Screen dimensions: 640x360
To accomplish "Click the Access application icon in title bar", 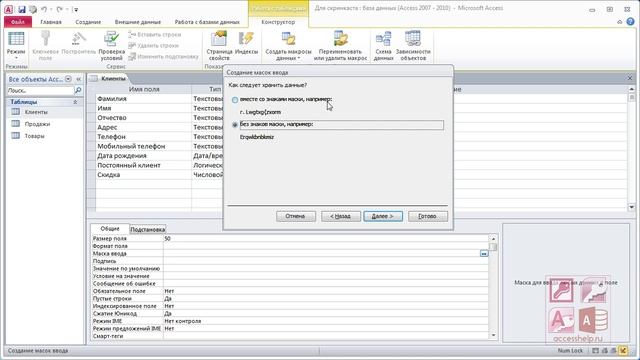I will (x=8, y=9).
